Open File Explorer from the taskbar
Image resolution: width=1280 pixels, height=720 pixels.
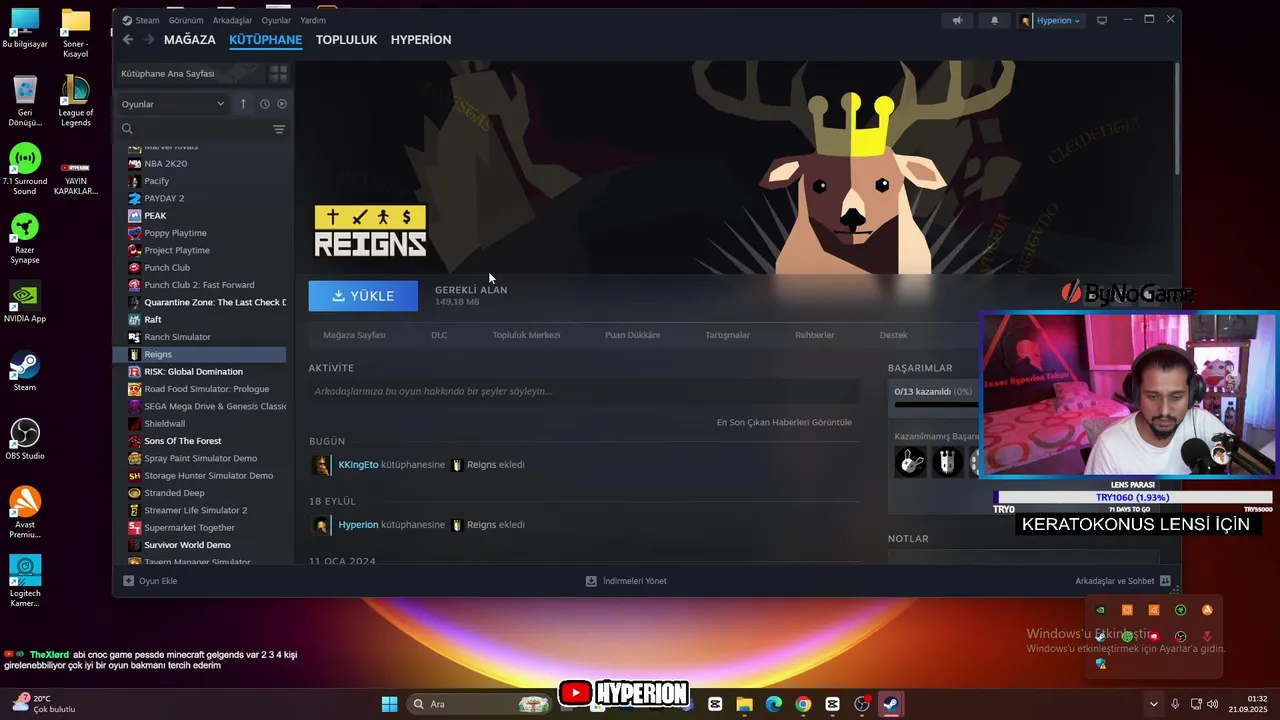click(x=744, y=704)
